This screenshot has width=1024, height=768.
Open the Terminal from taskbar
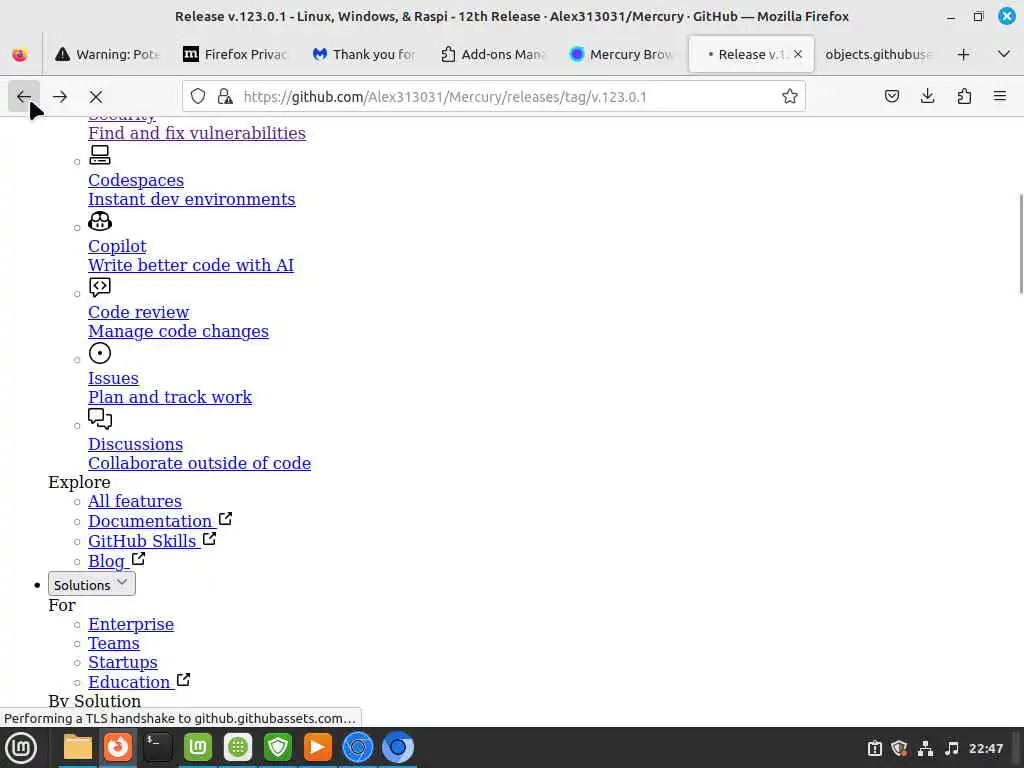158,747
